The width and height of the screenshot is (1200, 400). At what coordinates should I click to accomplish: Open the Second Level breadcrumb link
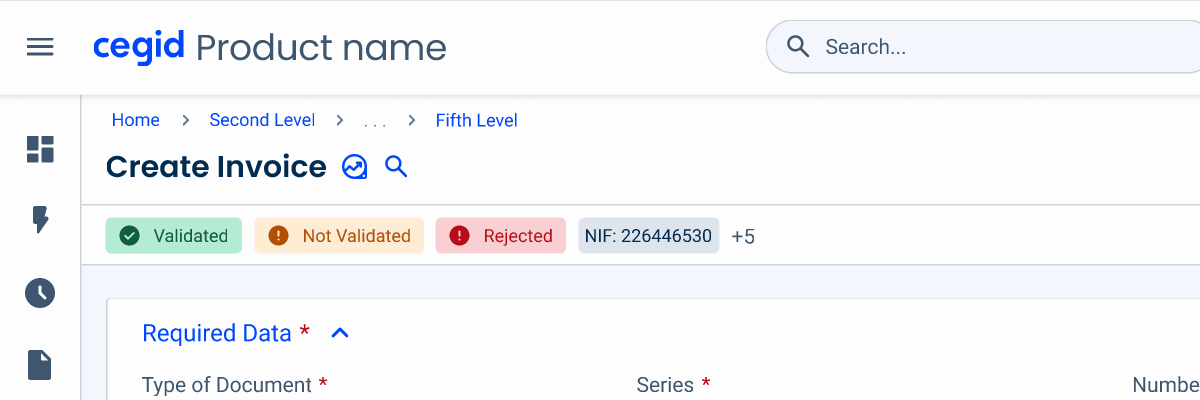point(262,120)
